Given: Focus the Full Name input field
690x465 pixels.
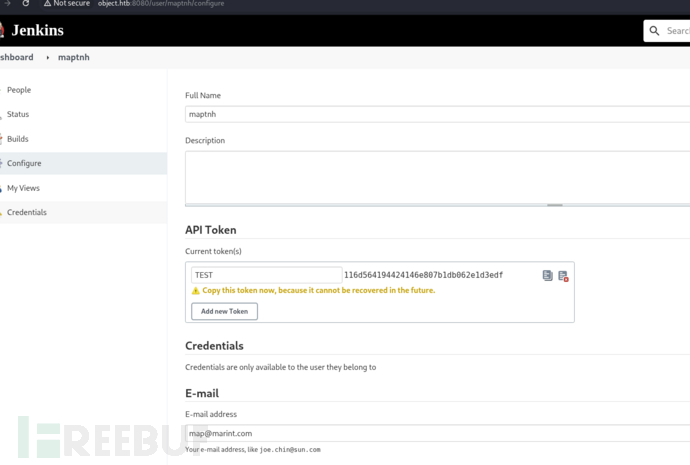Looking at the screenshot, I should tap(437, 114).
